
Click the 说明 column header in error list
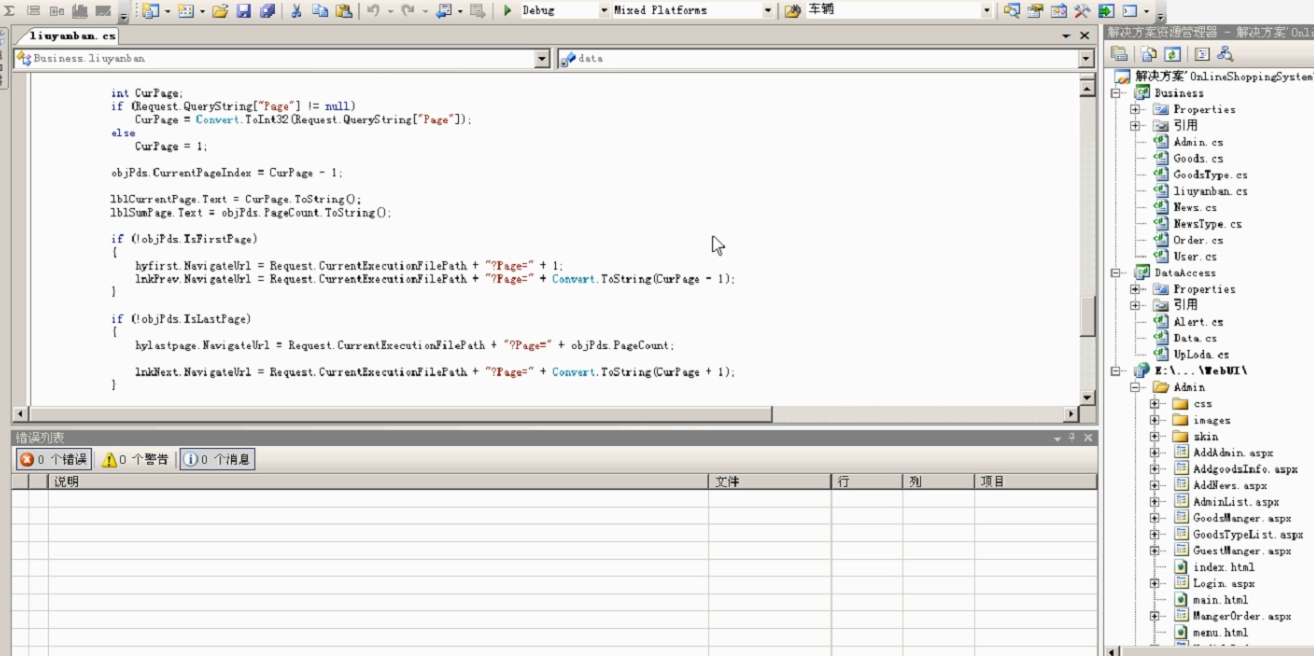(378, 482)
